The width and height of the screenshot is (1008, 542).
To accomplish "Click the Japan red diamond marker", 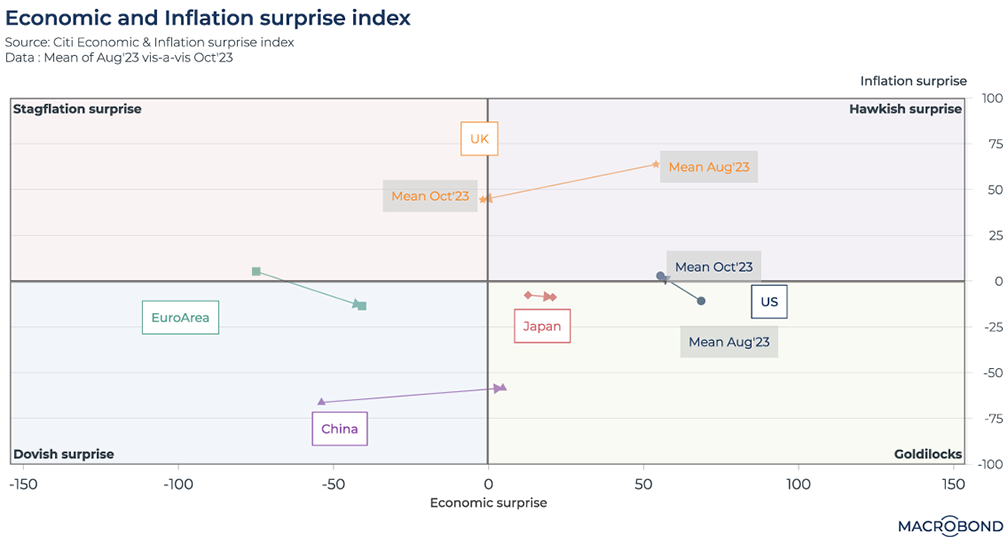I will (x=528, y=295).
